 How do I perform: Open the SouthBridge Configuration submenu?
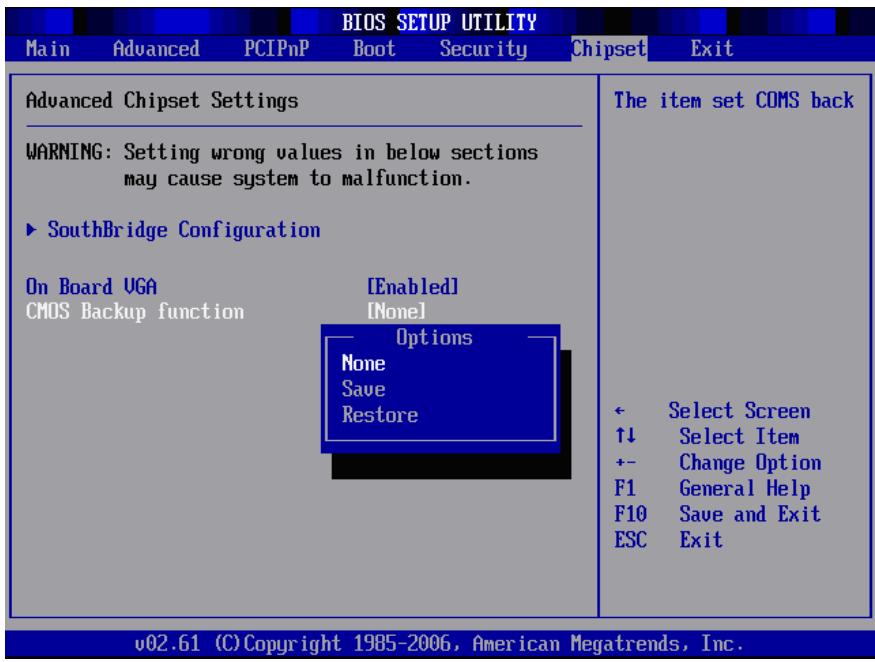coord(184,230)
